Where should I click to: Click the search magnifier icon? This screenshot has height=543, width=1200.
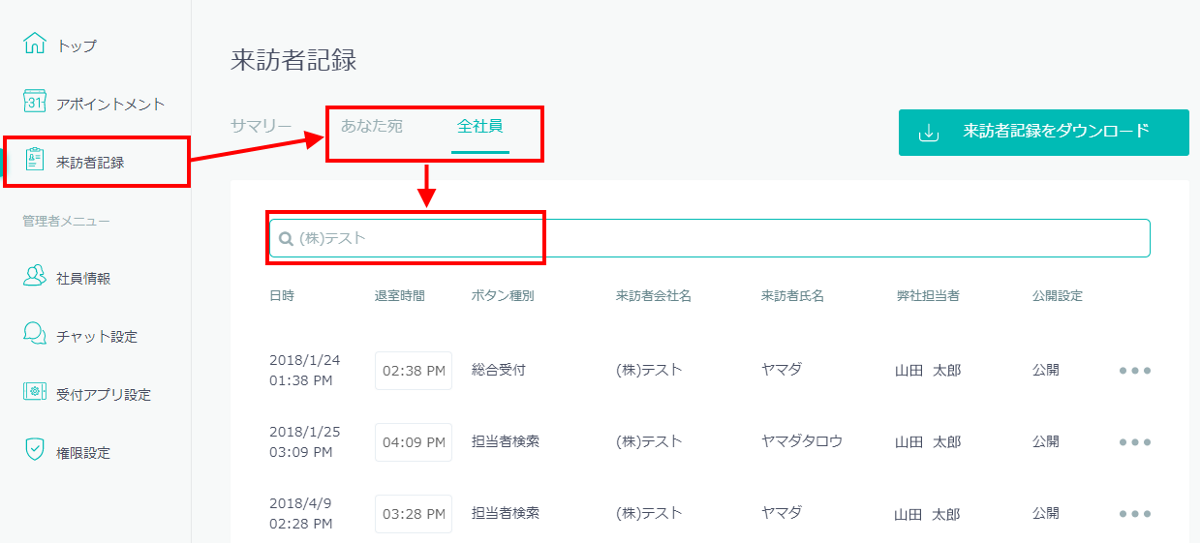[x=286, y=238]
